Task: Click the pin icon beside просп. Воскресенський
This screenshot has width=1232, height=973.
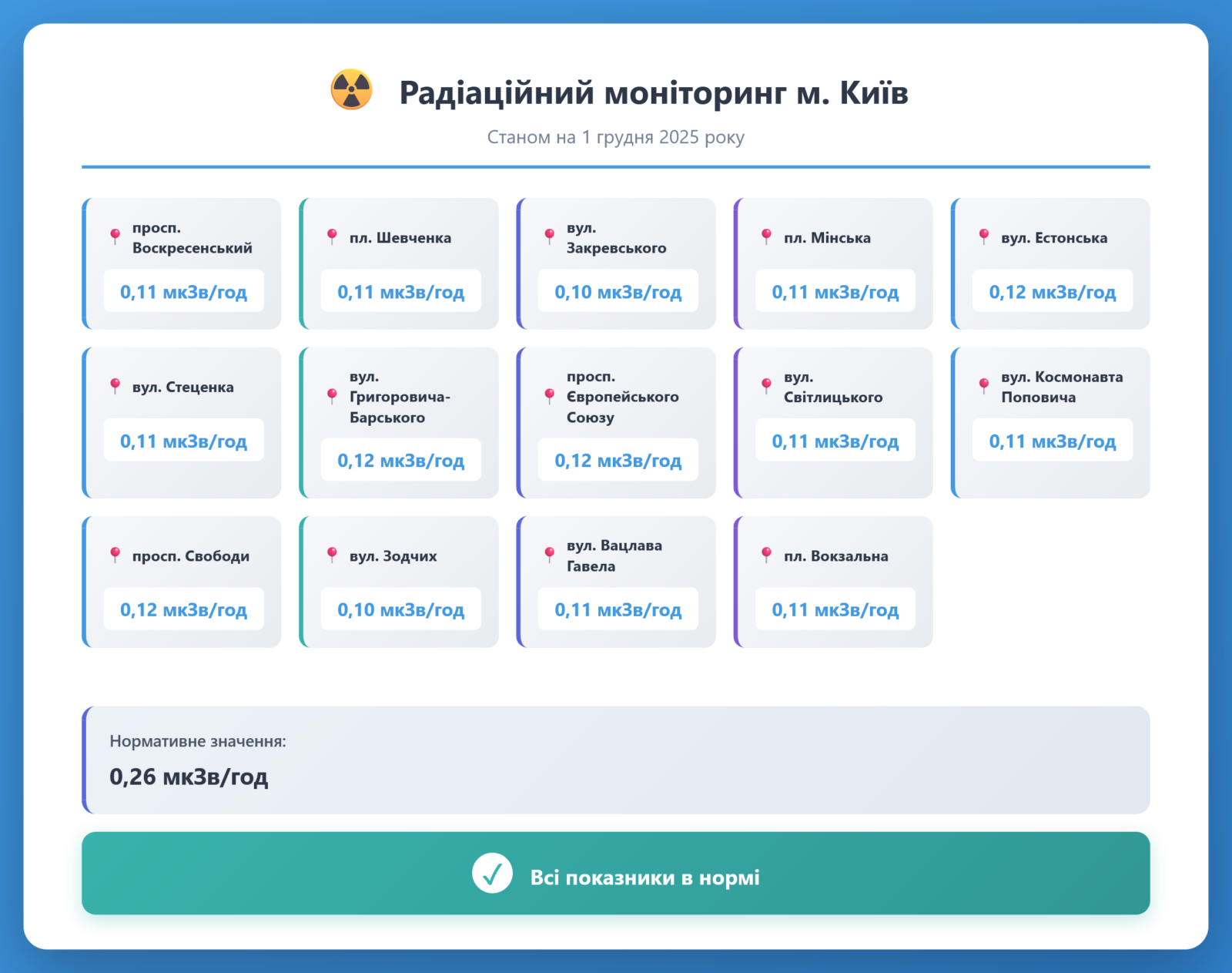Action: pyautogui.click(x=115, y=237)
